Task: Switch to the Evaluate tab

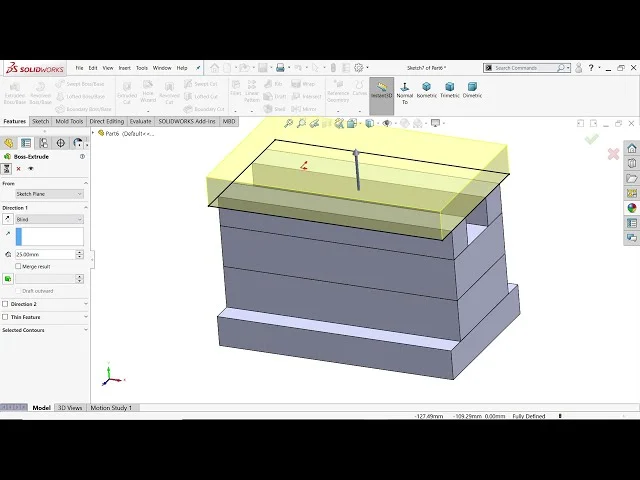Action: [x=140, y=121]
